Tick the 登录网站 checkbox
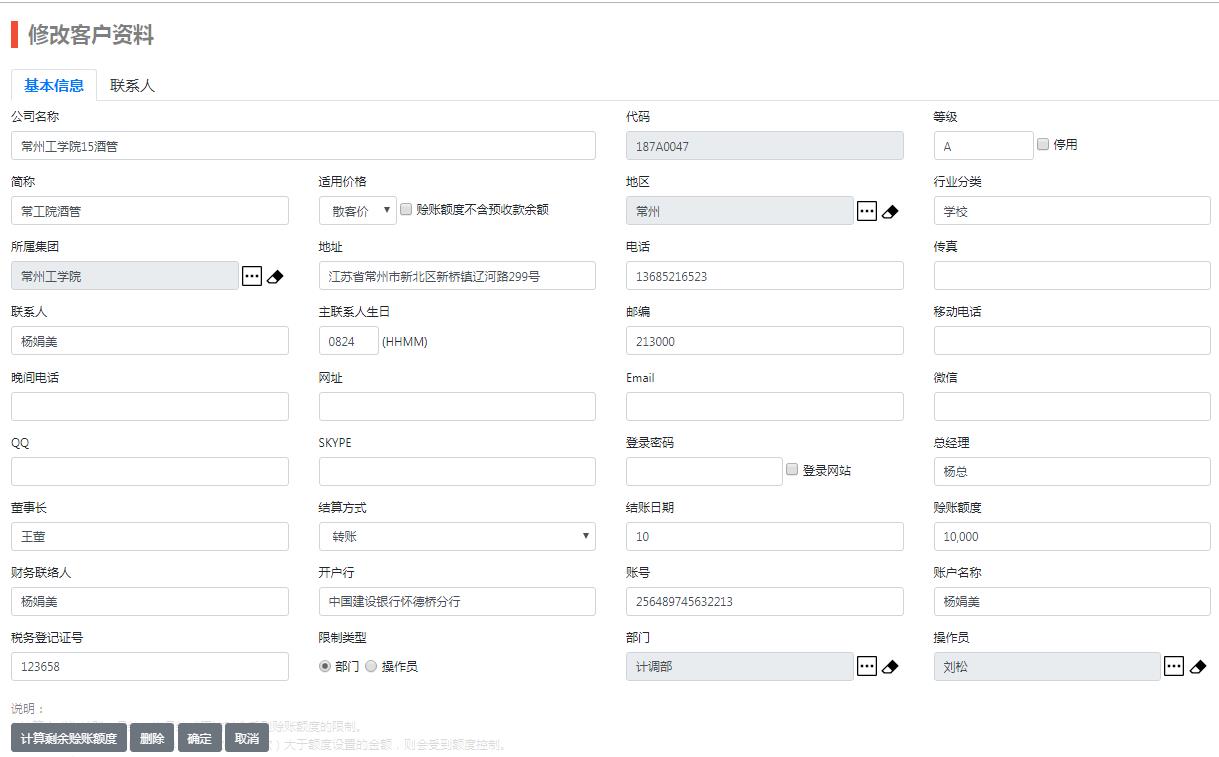The image size is (1219, 757). (792, 469)
